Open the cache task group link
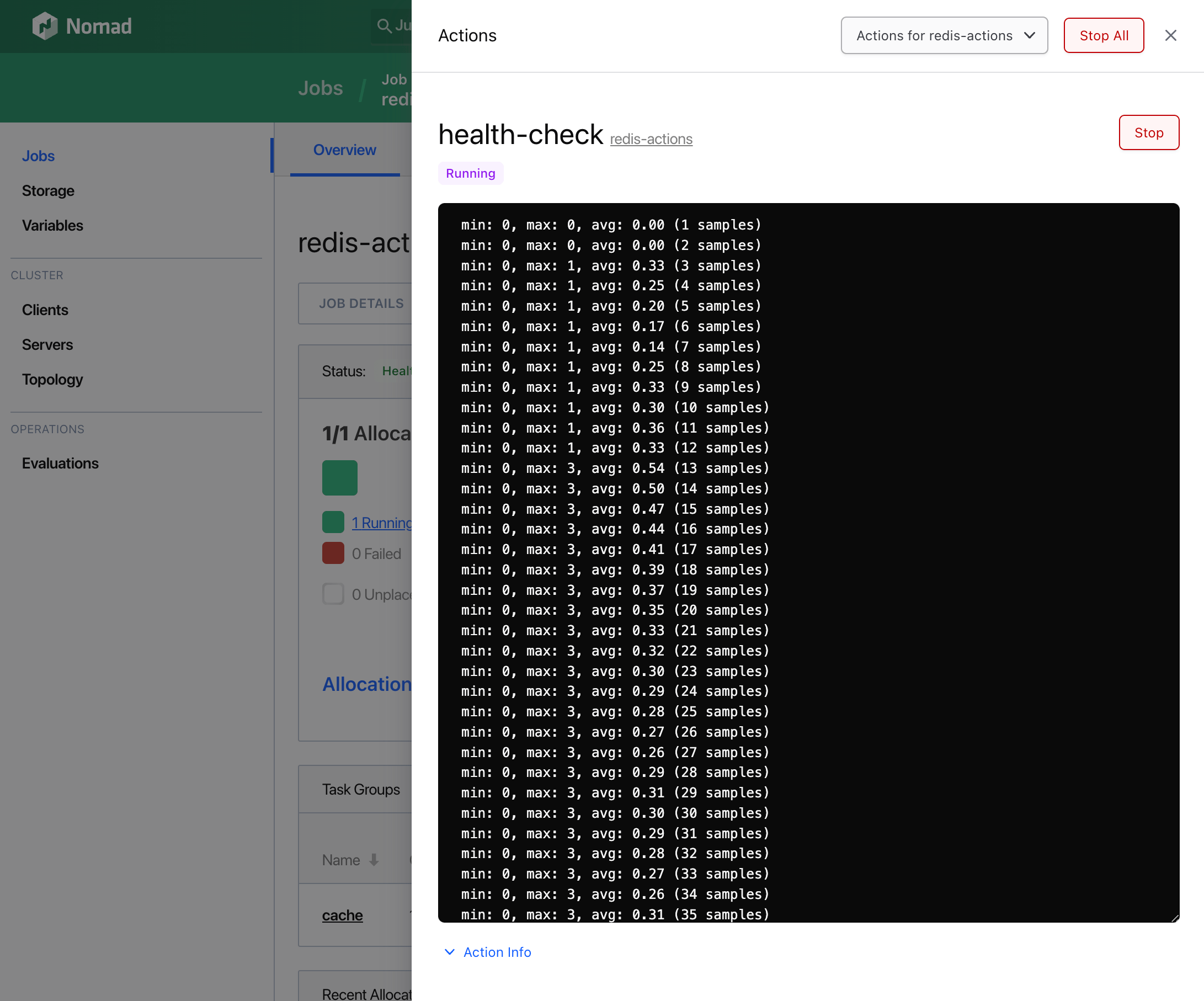The height and width of the screenshot is (1001, 1204). [342, 915]
